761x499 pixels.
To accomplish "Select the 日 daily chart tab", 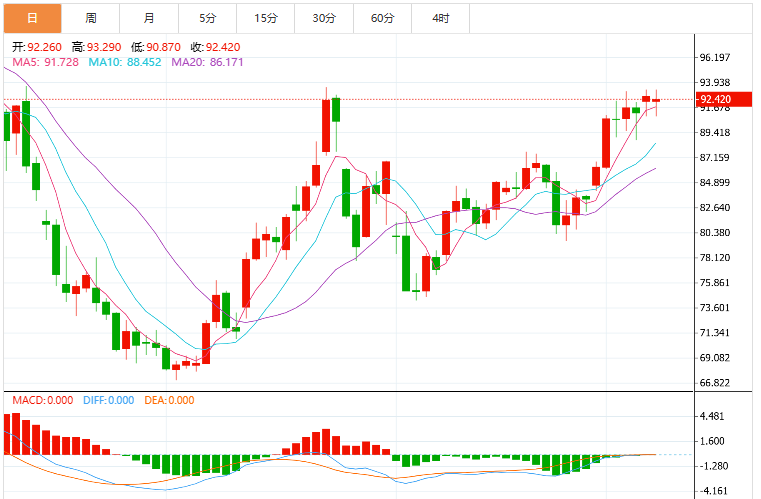I will (33, 18).
